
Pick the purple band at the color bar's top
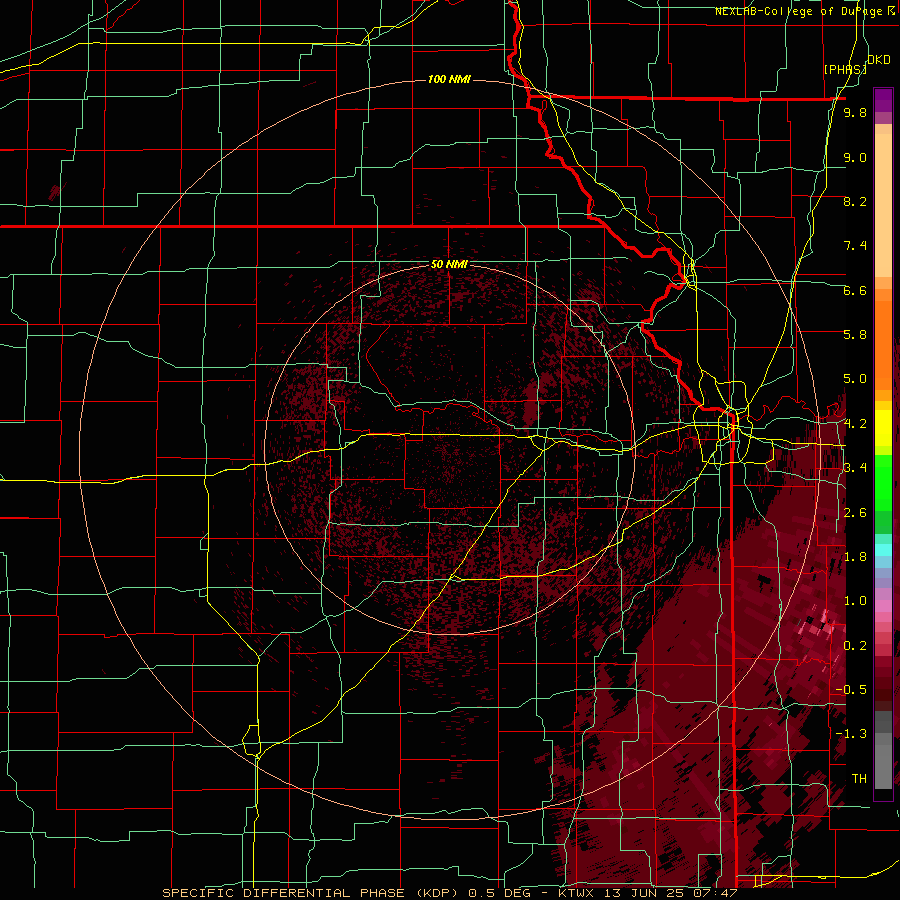point(883,101)
